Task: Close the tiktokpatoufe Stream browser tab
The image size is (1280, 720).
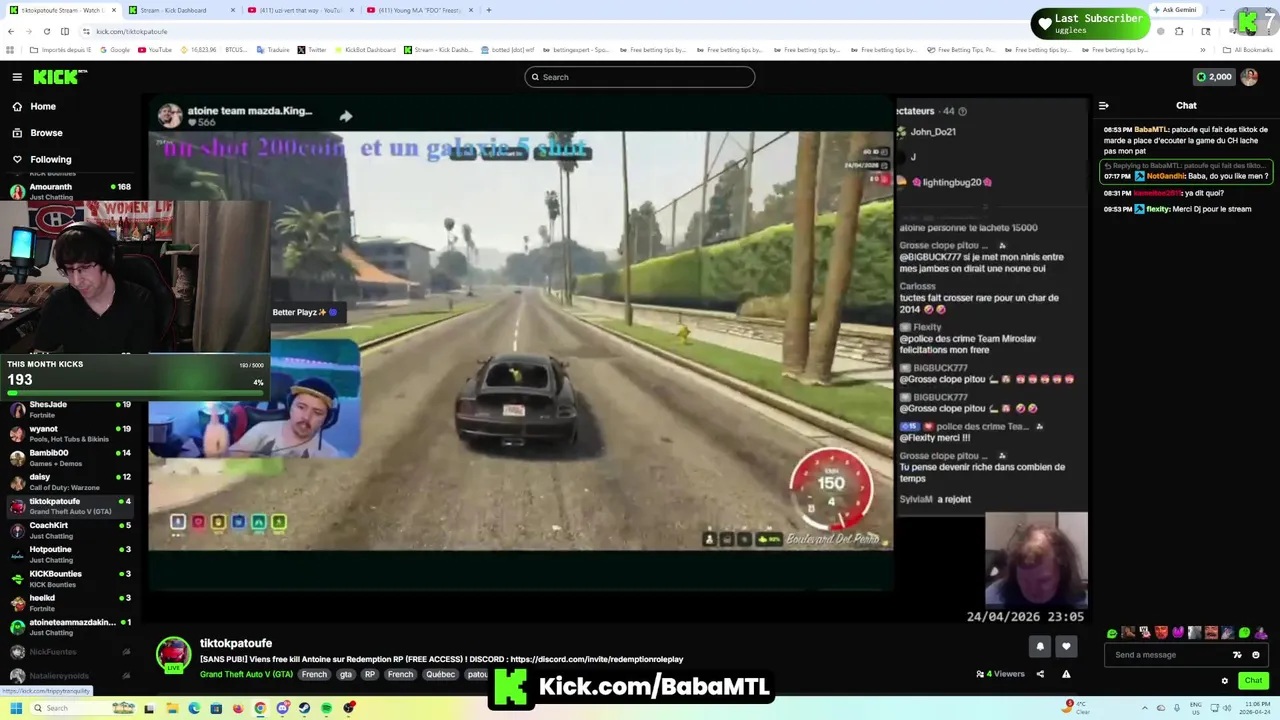Action: pyautogui.click(x=114, y=10)
